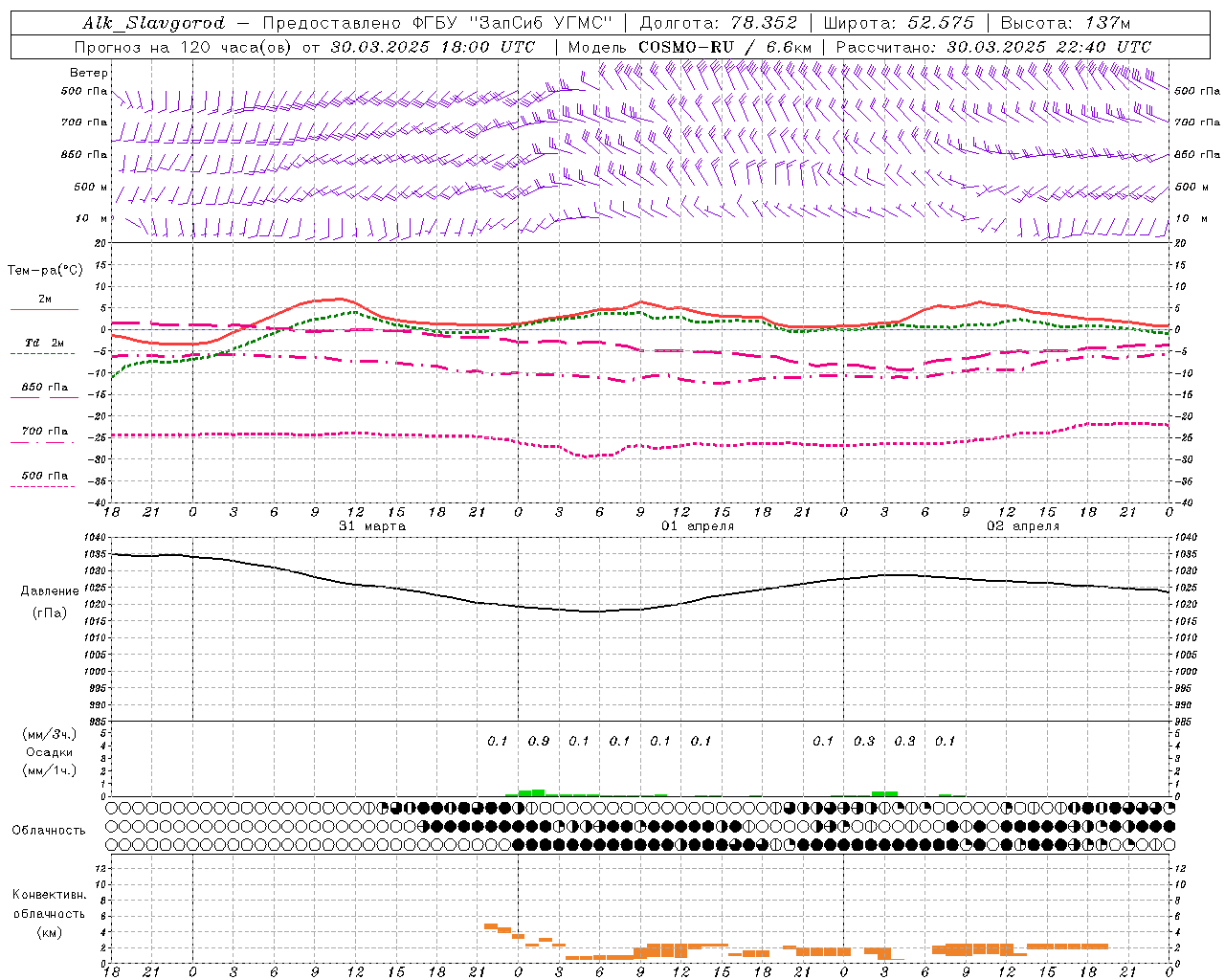Click the (мм/1ч.) precipitation unit label
This screenshot has width=1225, height=980.
click(x=50, y=770)
